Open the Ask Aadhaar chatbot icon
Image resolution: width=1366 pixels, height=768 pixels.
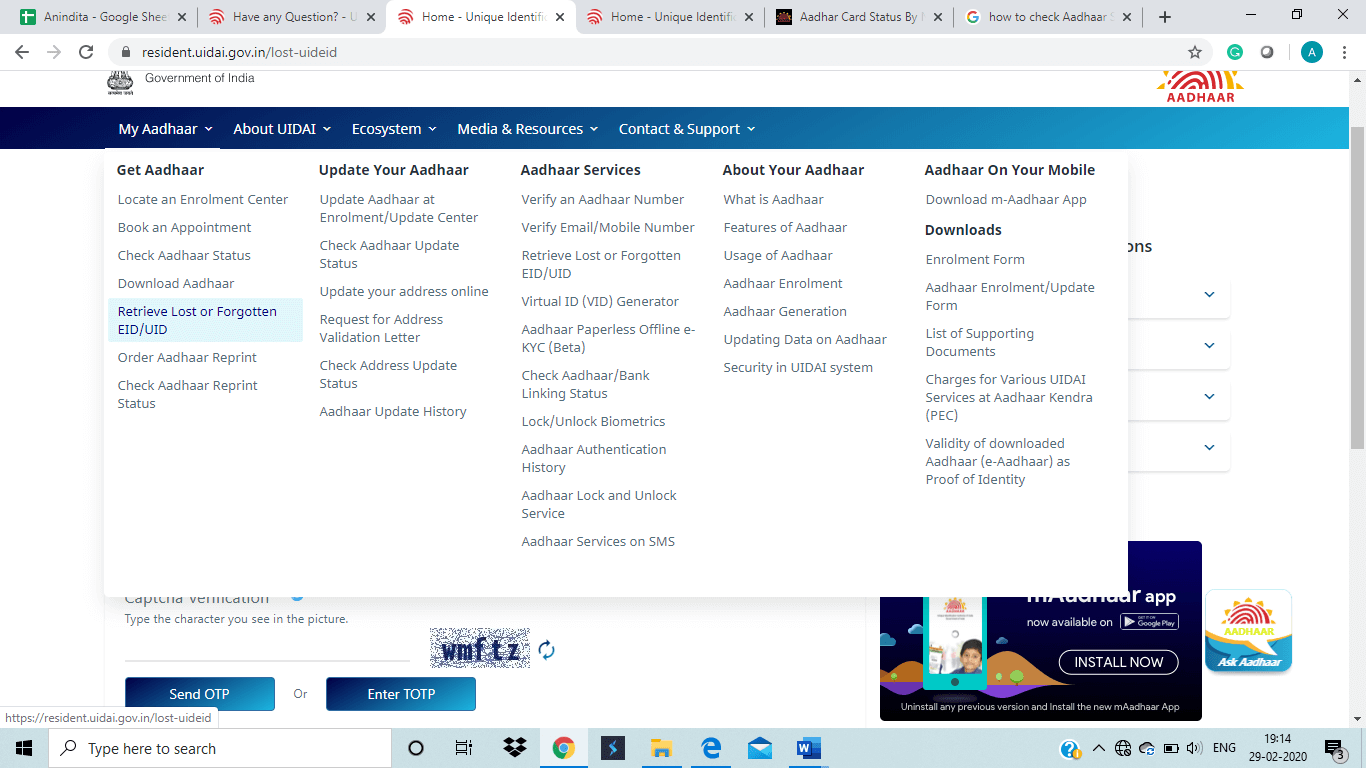[x=1248, y=631]
